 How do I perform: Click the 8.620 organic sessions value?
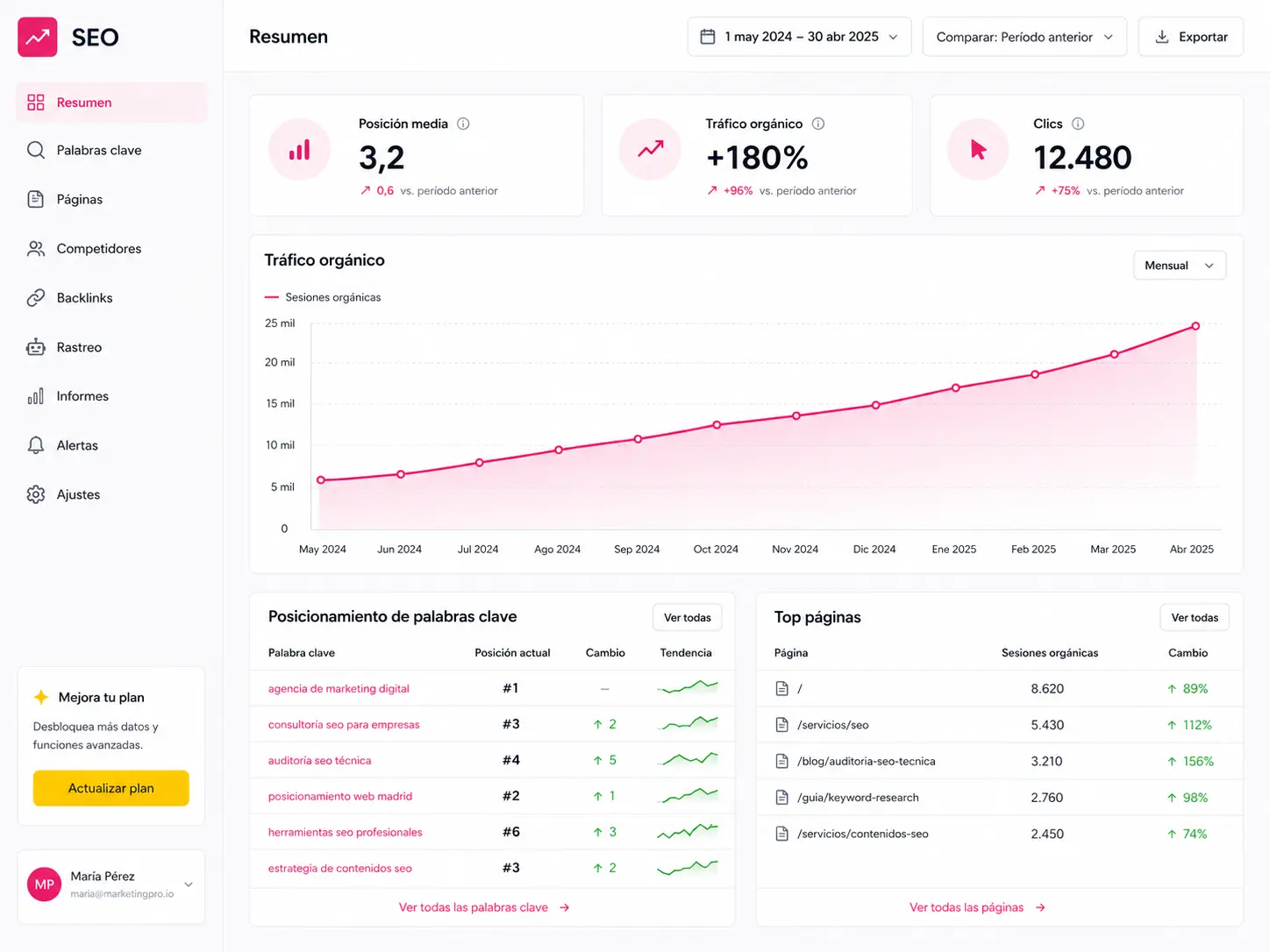(1047, 689)
